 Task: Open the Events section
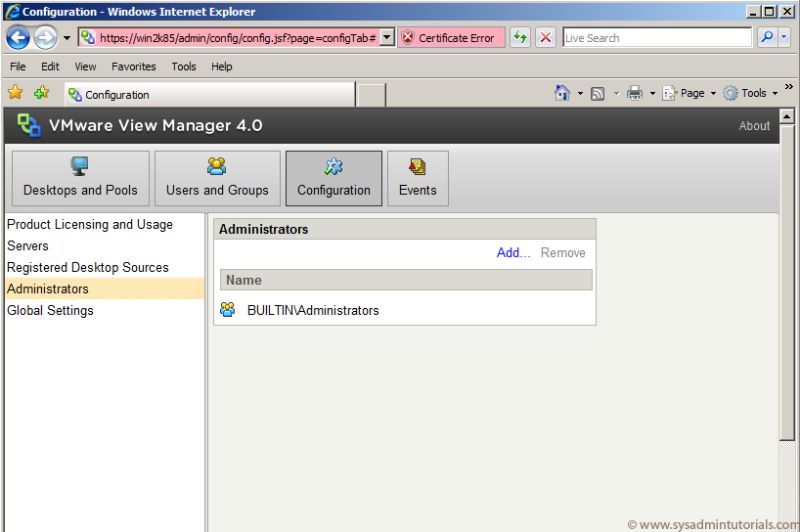pyautogui.click(x=418, y=179)
